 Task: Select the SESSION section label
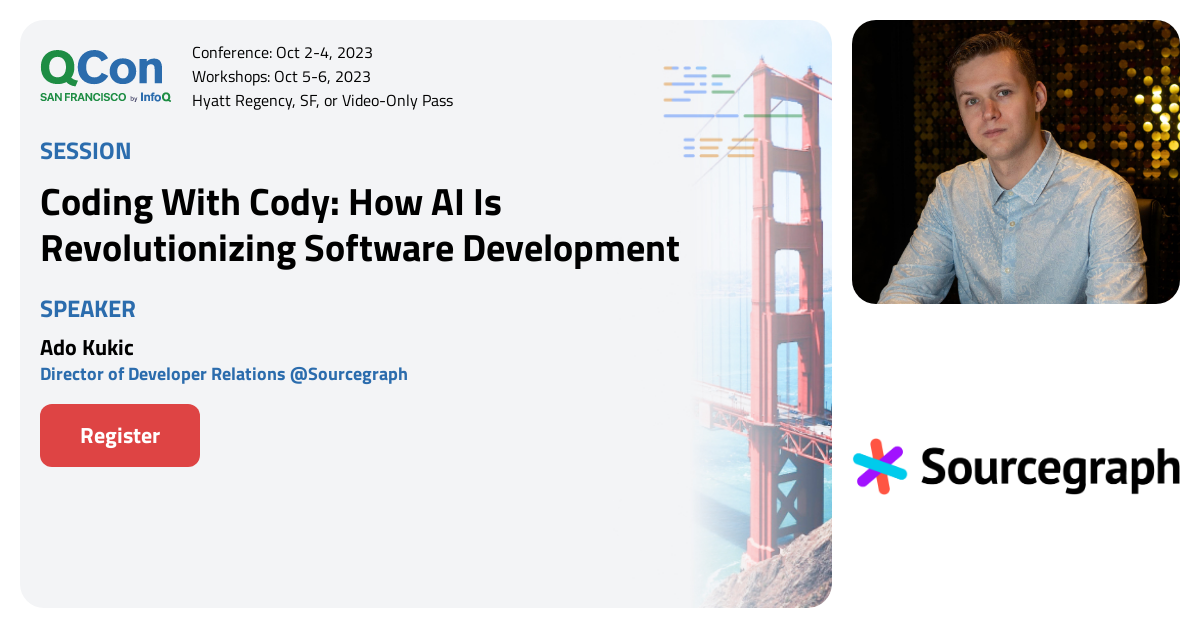pyautogui.click(x=85, y=150)
